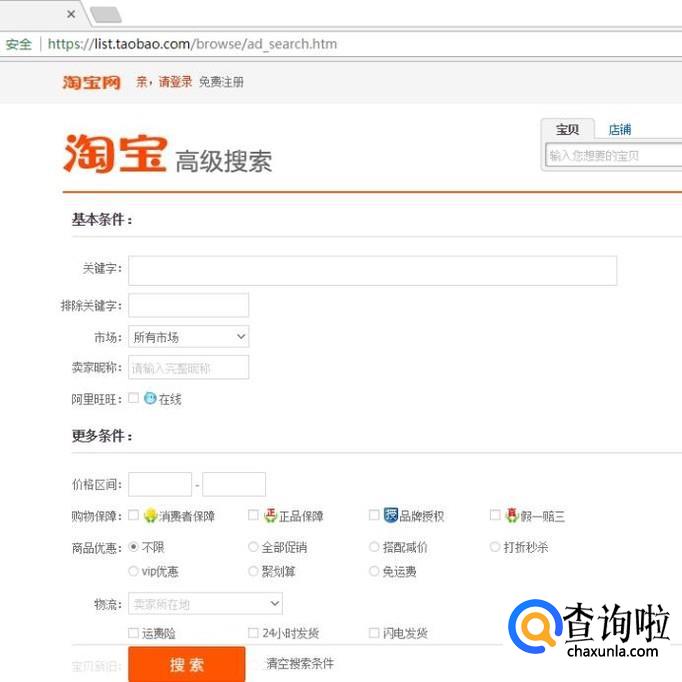Check the 运费险 checkbox

(134, 633)
